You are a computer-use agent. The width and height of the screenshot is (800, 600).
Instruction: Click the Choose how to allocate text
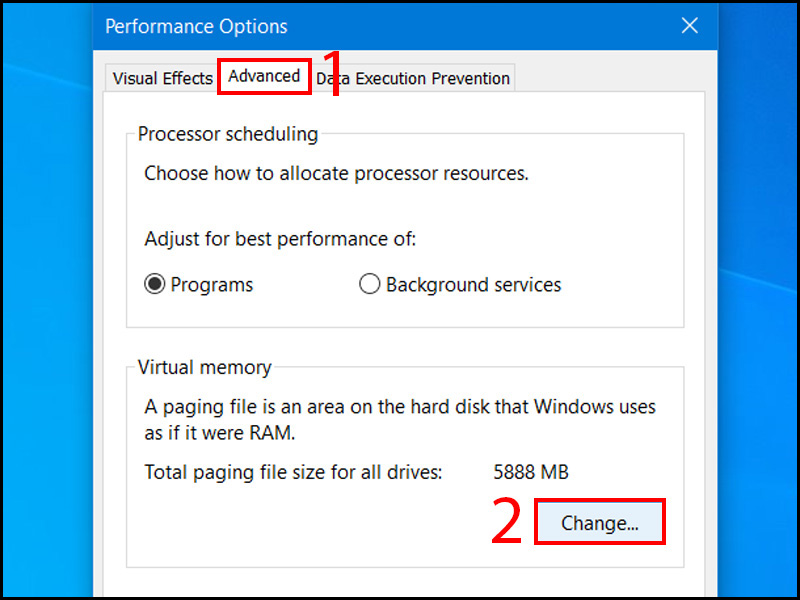pyautogui.click(x=336, y=173)
